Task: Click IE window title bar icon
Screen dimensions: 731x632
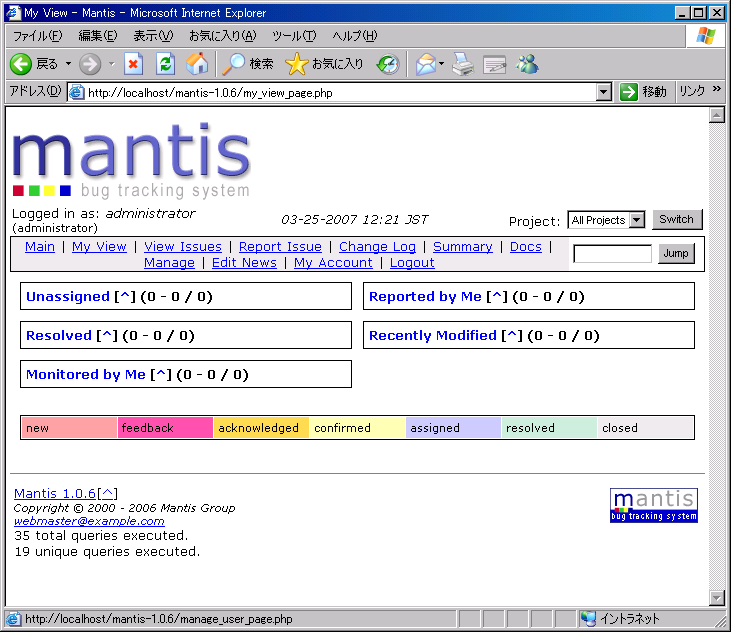Action: click(x=13, y=13)
